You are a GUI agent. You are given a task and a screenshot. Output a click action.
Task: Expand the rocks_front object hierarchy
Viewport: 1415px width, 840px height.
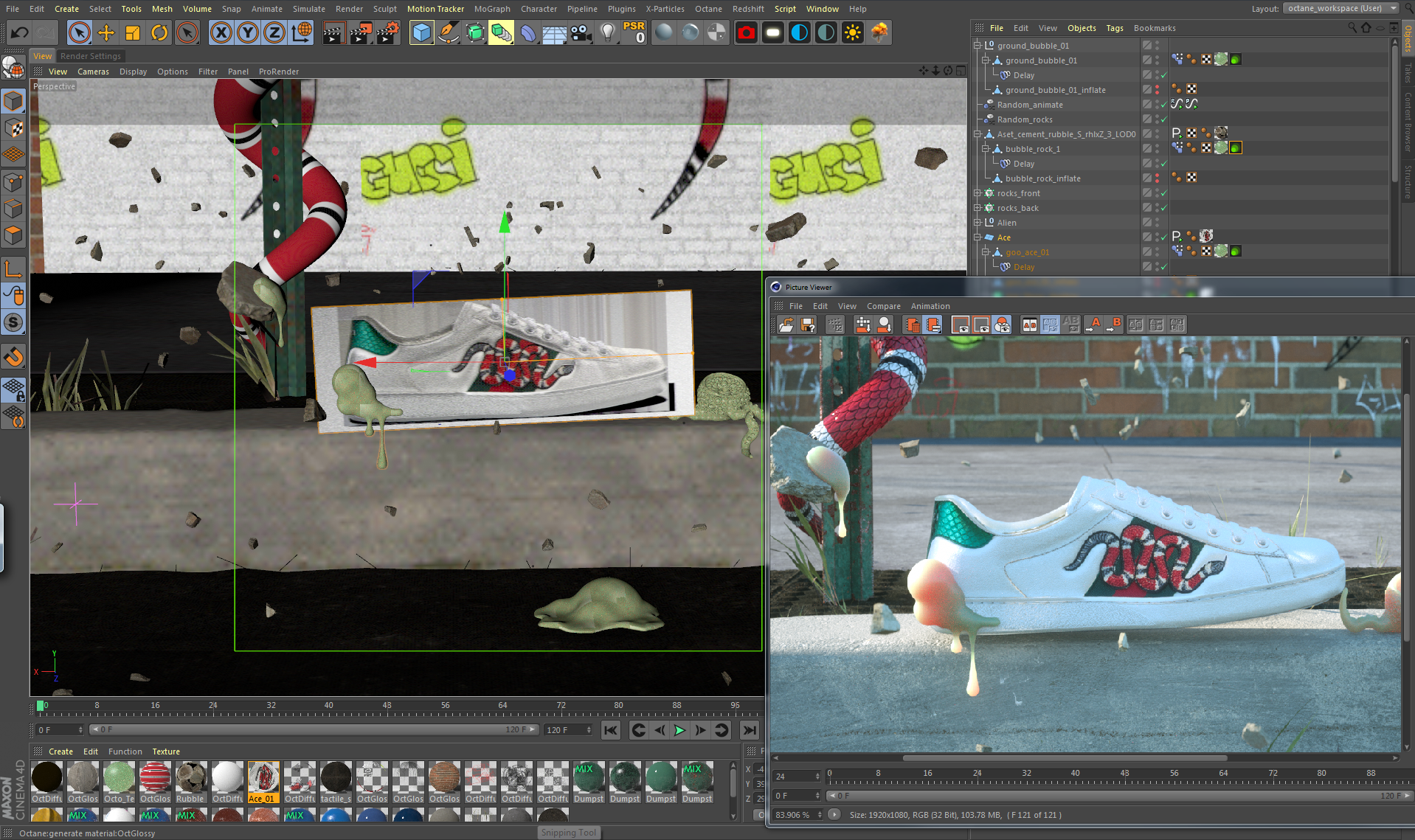pos(978,193)
